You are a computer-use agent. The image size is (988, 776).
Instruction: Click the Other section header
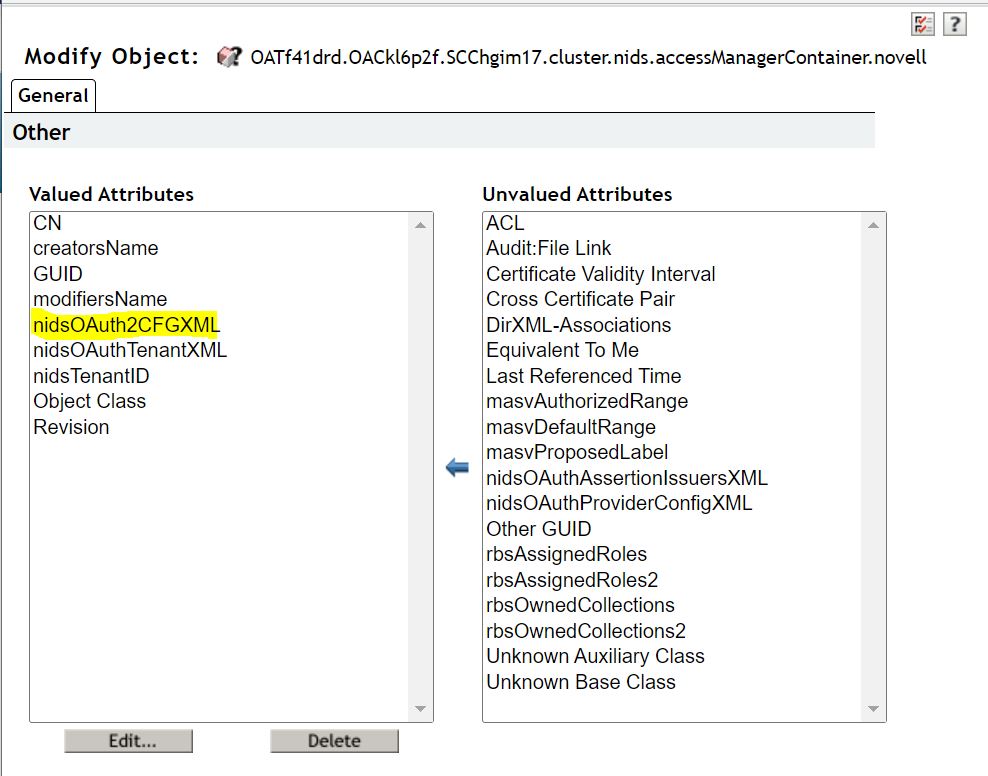[x=40, y=131]
